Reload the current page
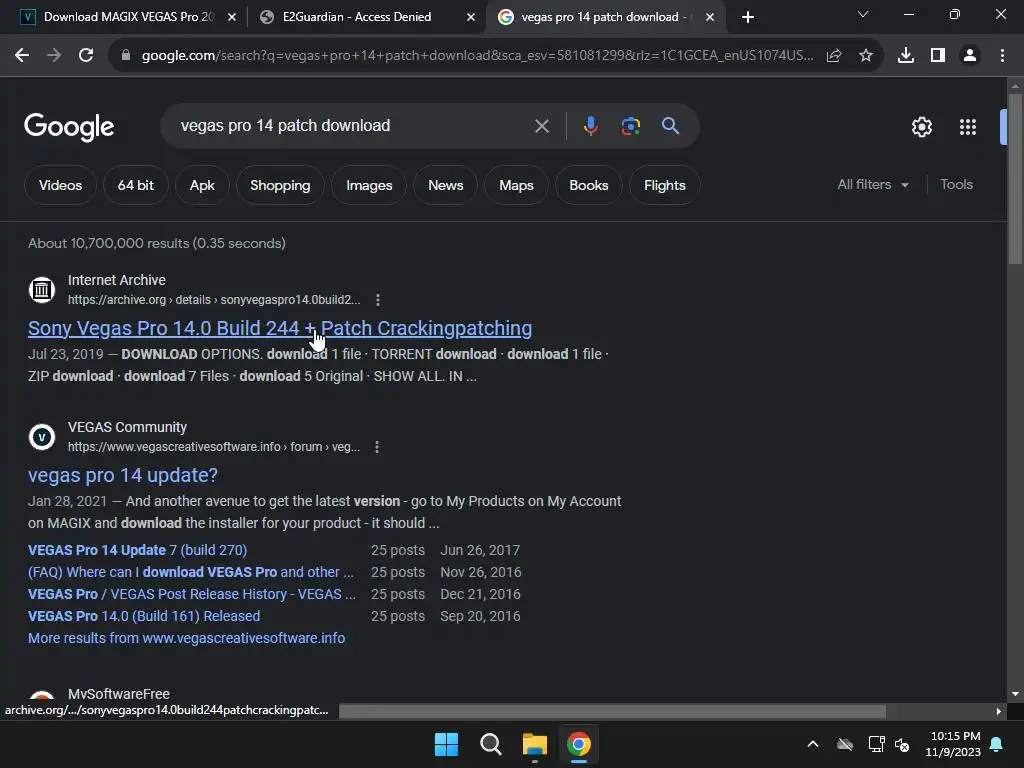Viewport: 1024px width, 768px height. [86, 56]
